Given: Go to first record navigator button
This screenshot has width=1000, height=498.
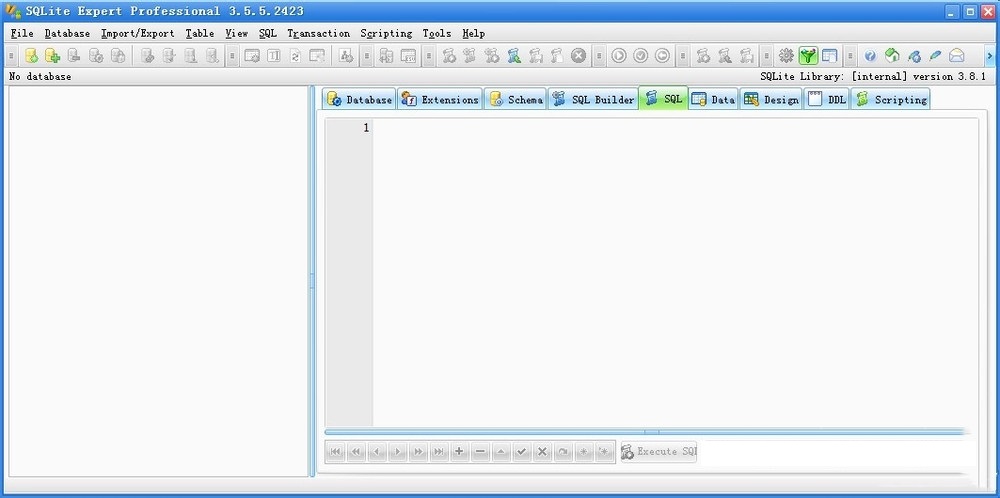Looking at the screenshot, I should pyautogui.click(x=335, y=451).
